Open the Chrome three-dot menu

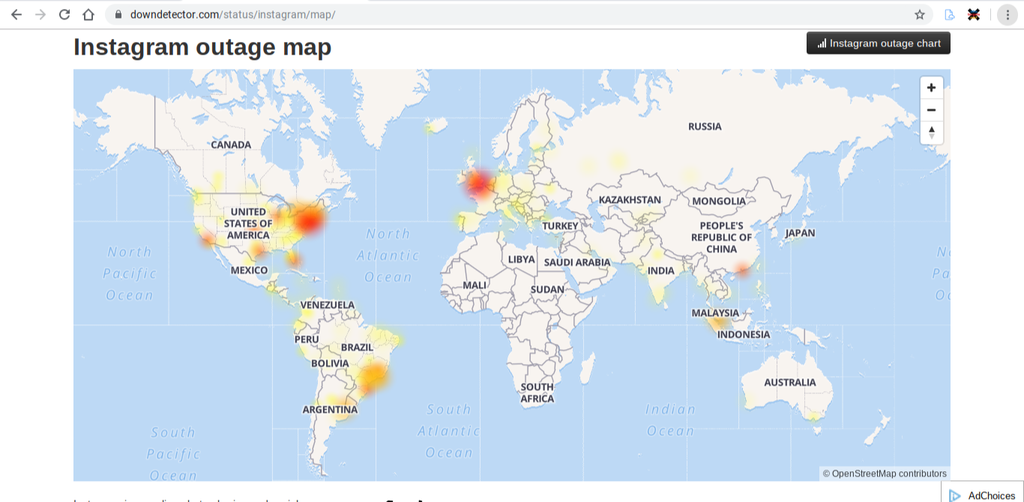tap(1007, 15)
